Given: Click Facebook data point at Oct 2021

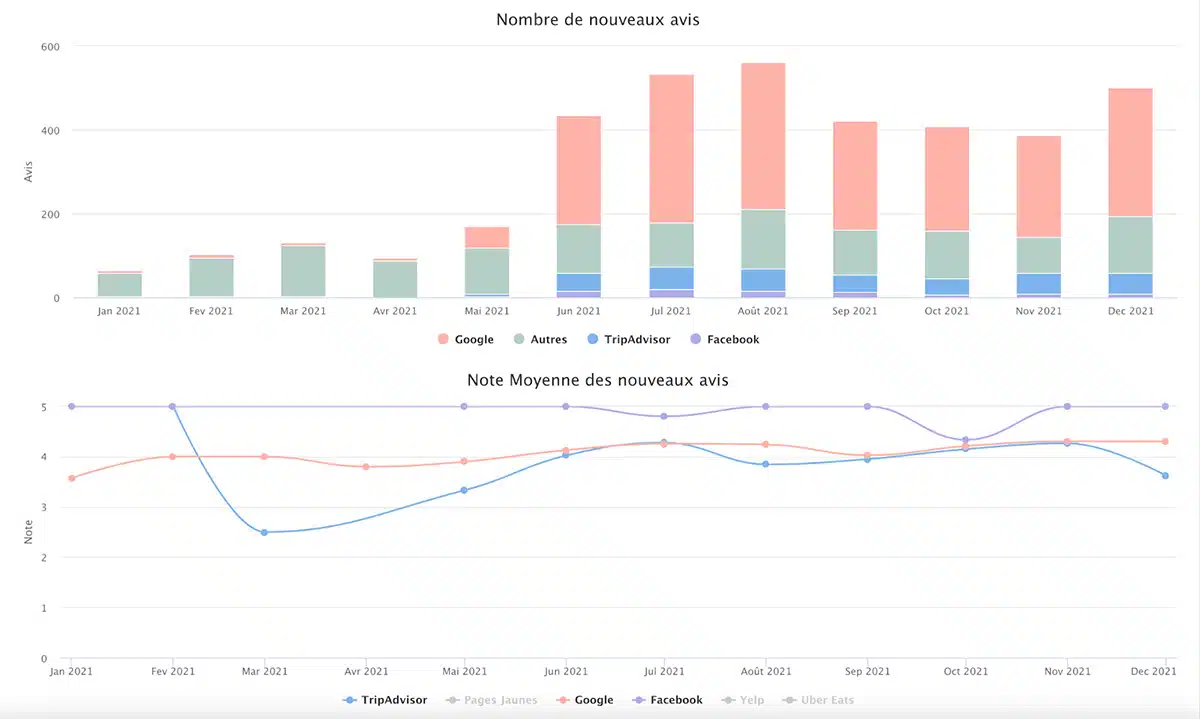Looking at the screenshot, I should click(x=965, y=440).
